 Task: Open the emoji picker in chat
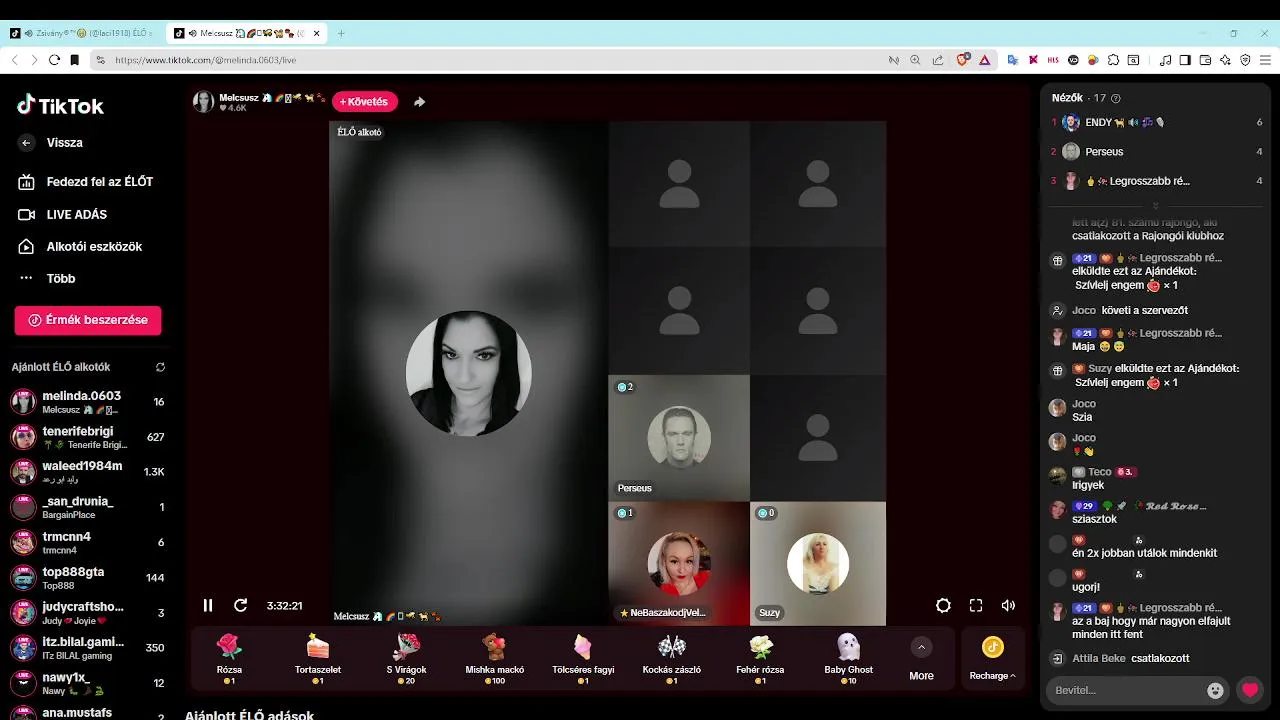[1215, 690]
